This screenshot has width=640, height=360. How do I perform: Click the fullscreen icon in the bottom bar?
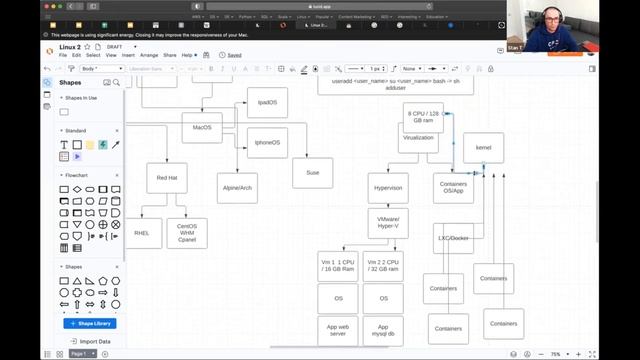[x=592, y=354]
